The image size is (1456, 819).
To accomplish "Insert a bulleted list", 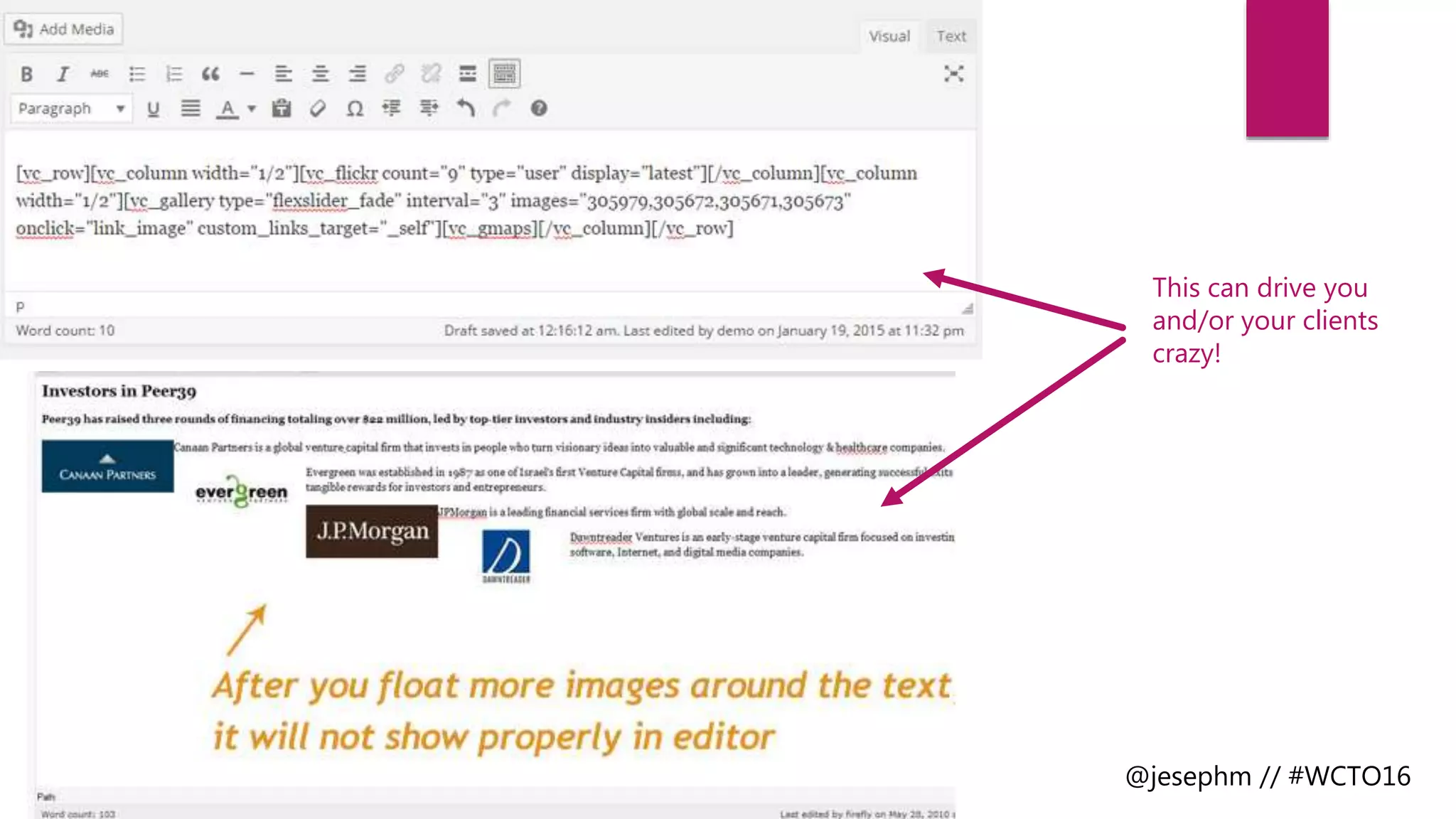I will coord(136,74).
